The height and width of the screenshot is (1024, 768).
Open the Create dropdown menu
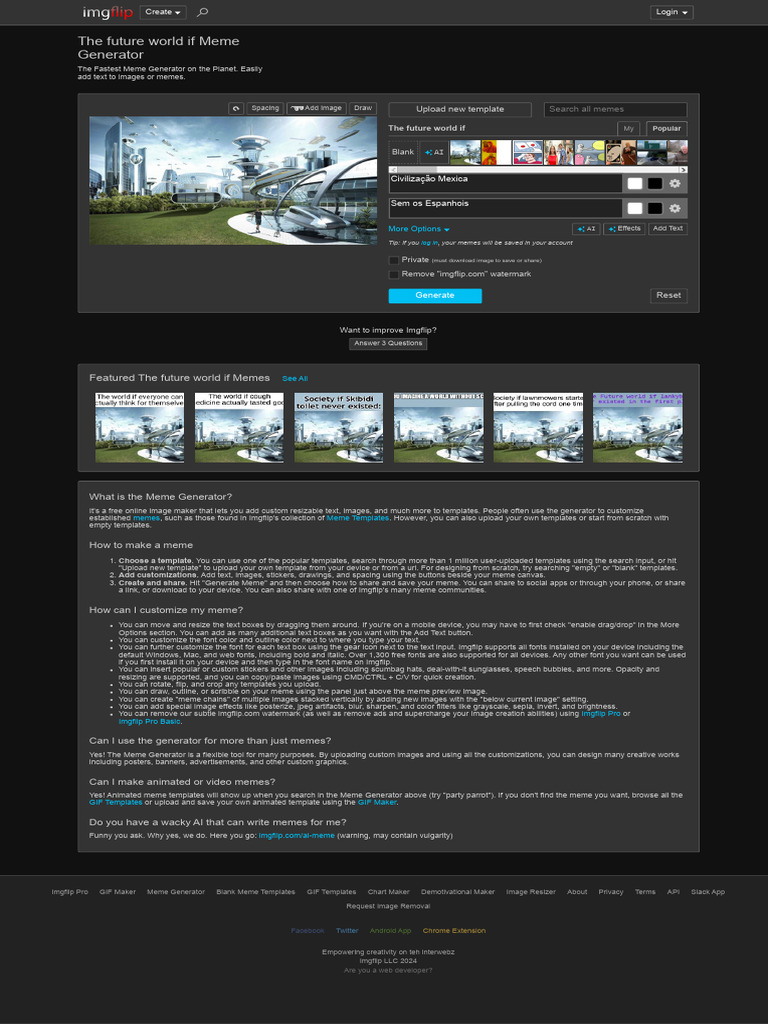point(163,12)
